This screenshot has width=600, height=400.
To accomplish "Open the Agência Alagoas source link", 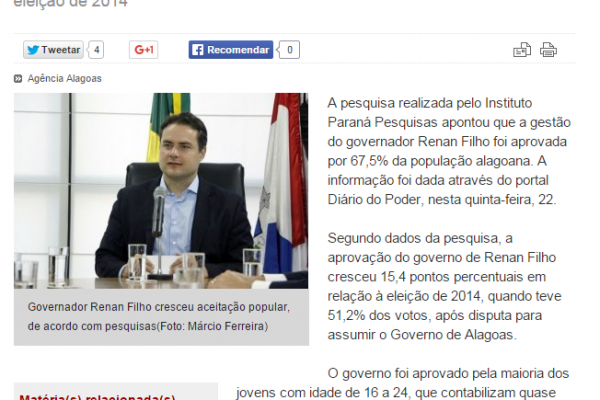I will 64,78.
